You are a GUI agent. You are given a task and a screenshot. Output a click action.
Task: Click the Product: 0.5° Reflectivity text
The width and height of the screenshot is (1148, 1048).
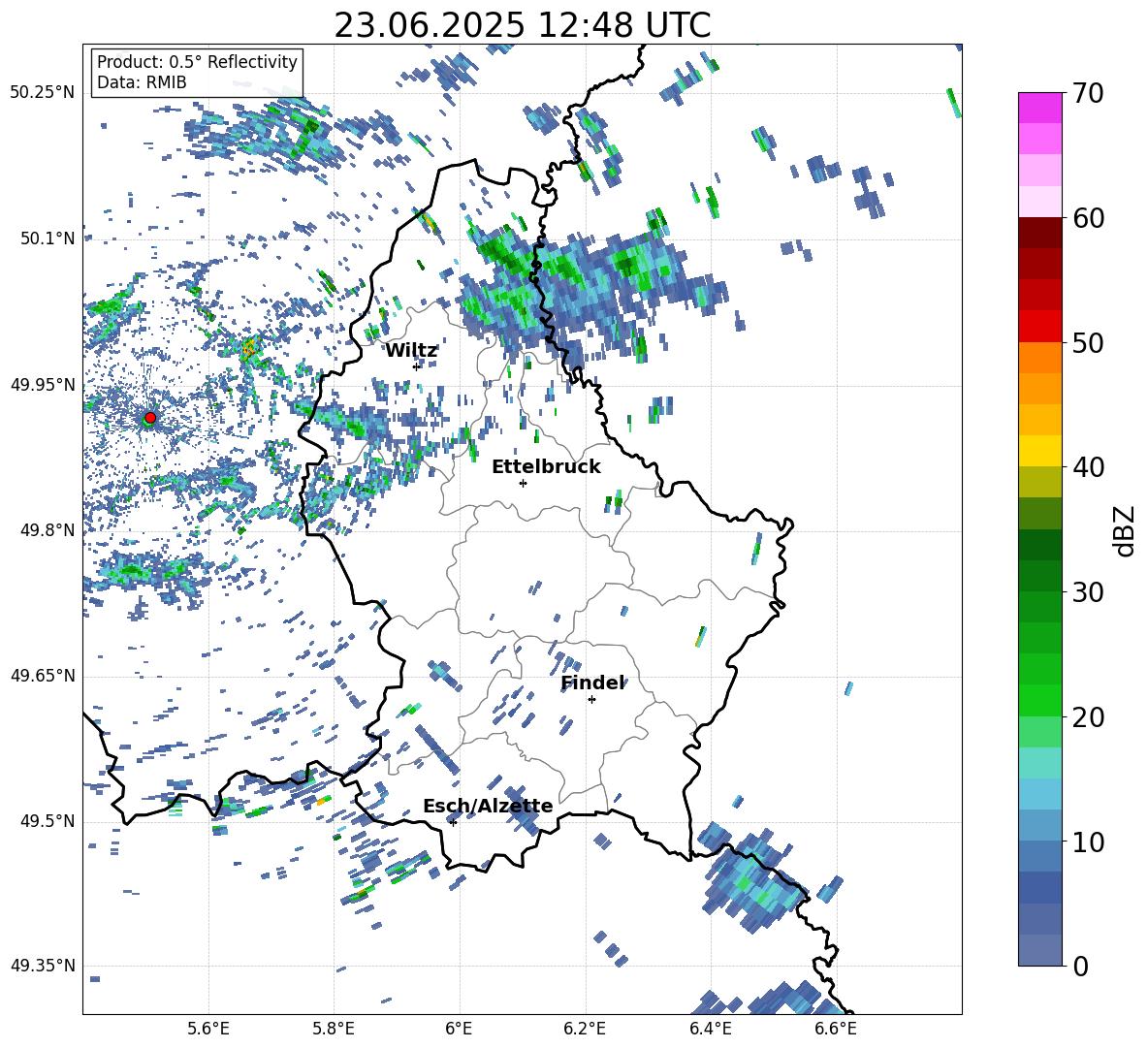197,62
